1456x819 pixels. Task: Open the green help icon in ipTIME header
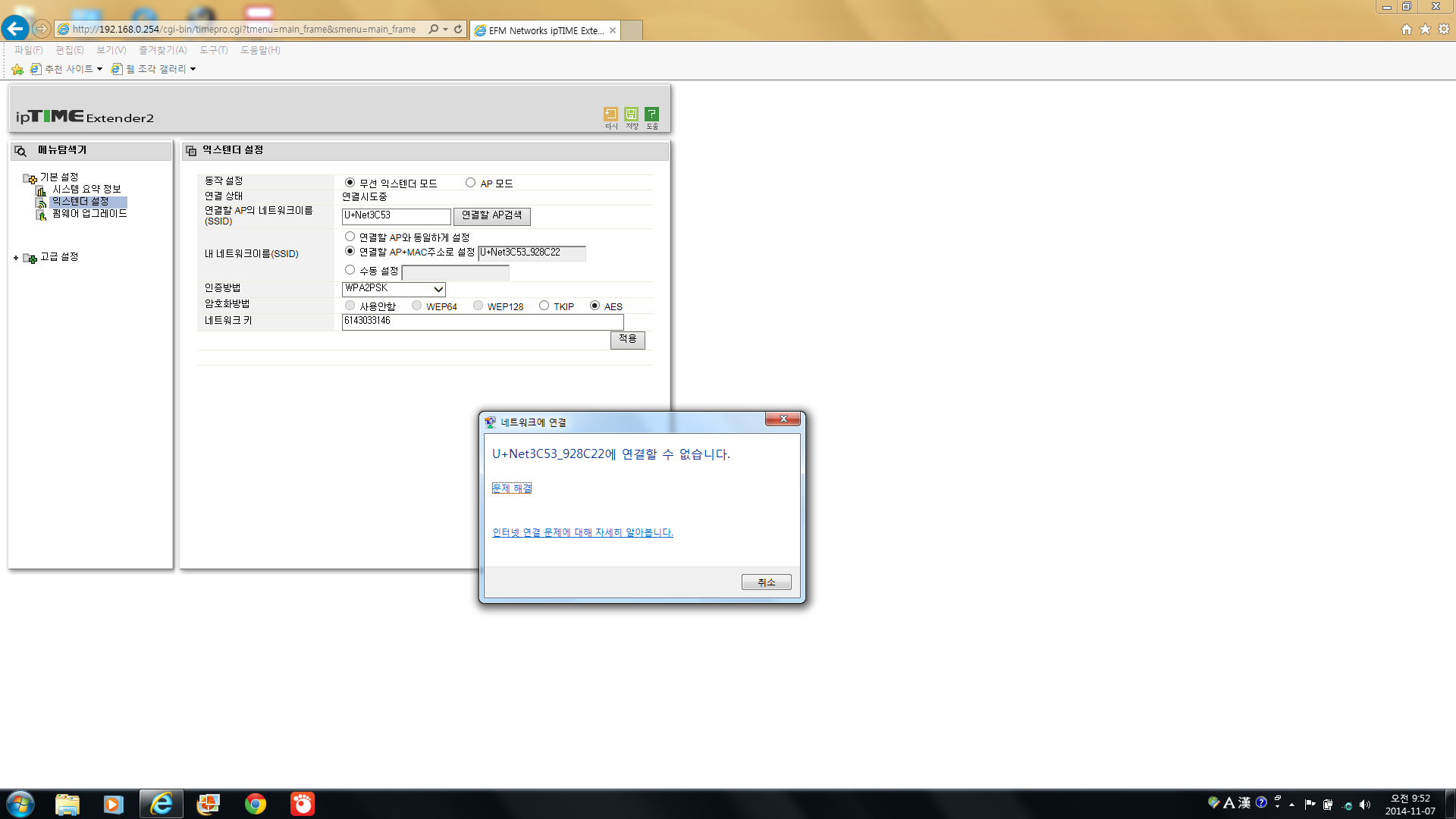point(651,114)
